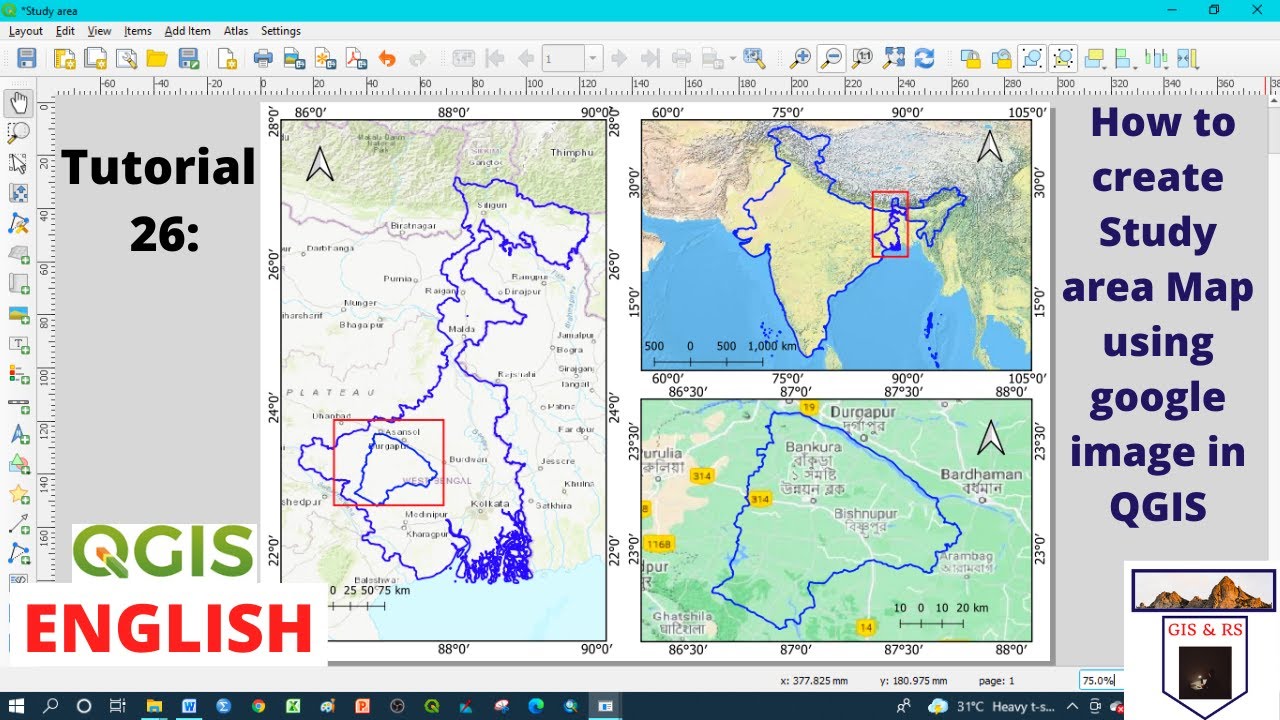Select Move Item Content tool
1280x720 pixels.
pyautogui.click(x=18, y=192)
